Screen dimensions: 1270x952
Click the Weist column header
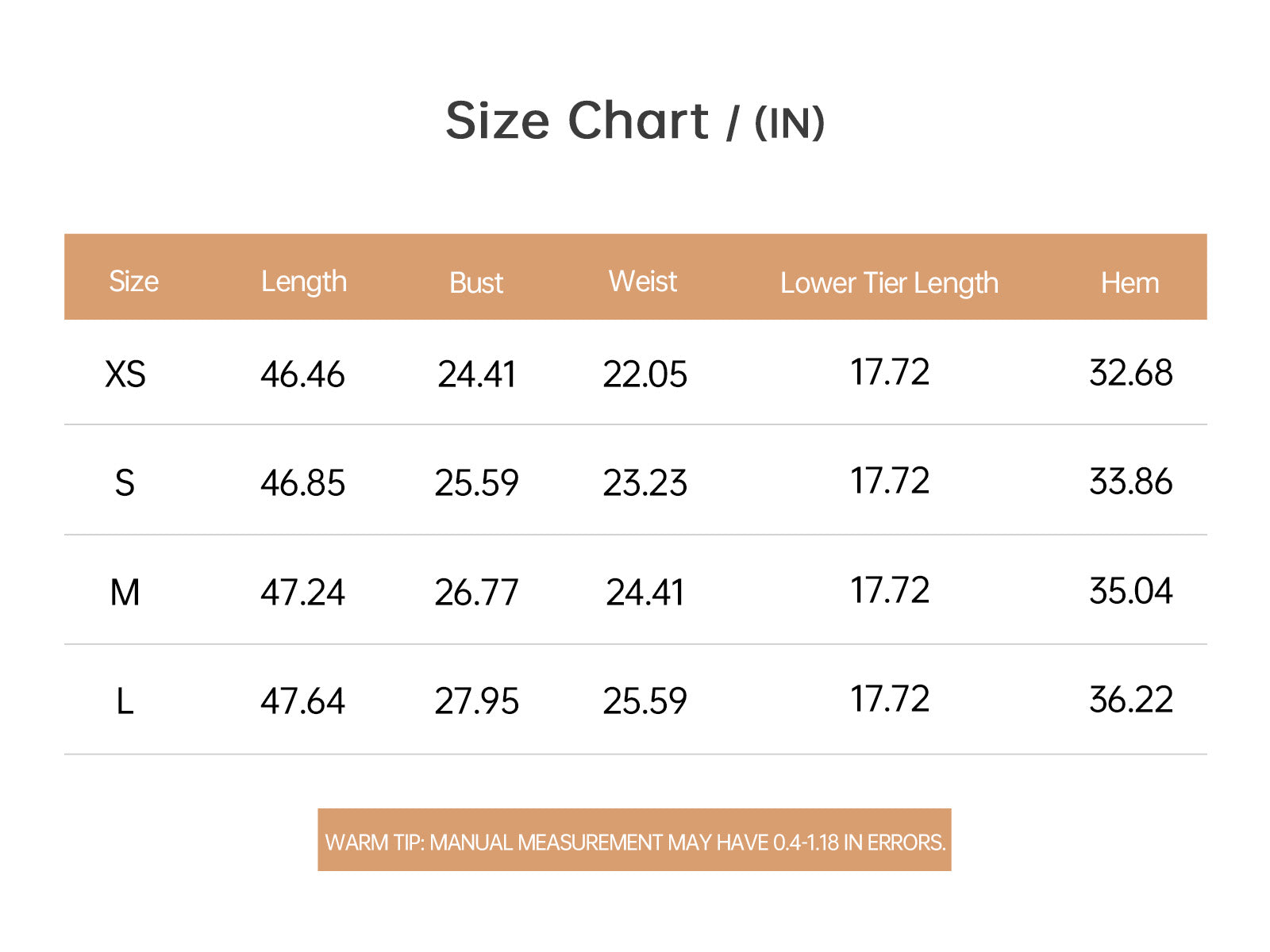coord(643,282)
